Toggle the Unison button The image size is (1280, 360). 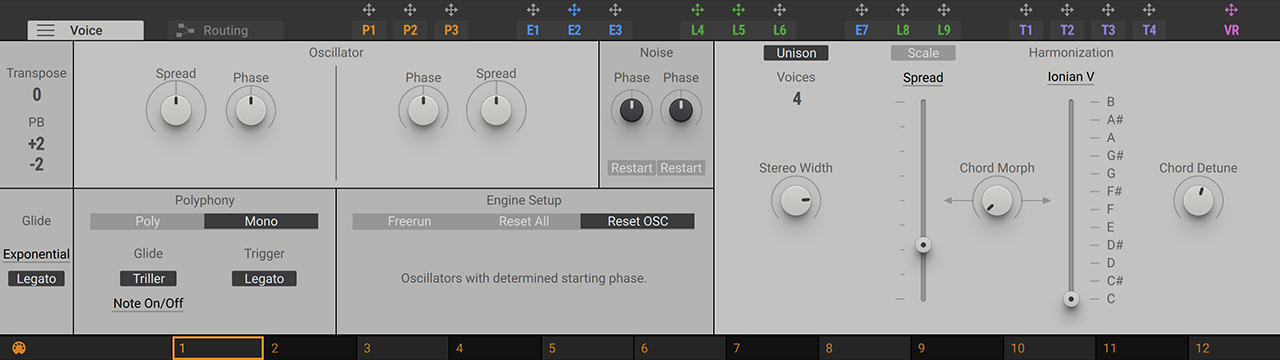[796, 53]
